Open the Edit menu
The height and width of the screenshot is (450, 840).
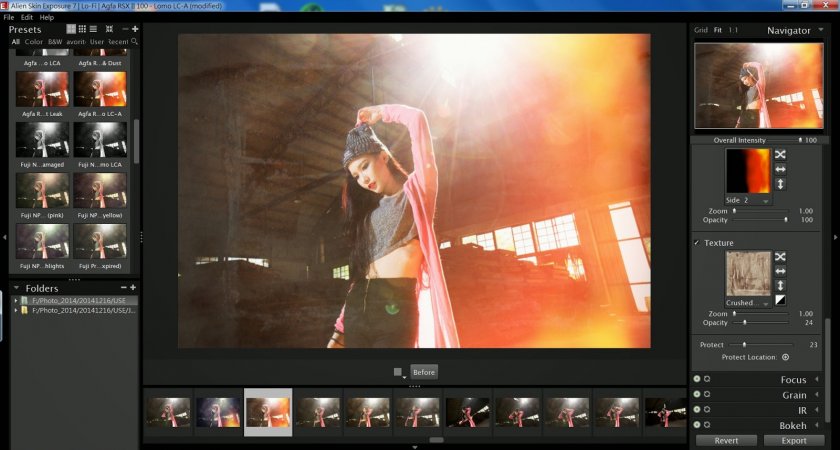click(27, 18)
